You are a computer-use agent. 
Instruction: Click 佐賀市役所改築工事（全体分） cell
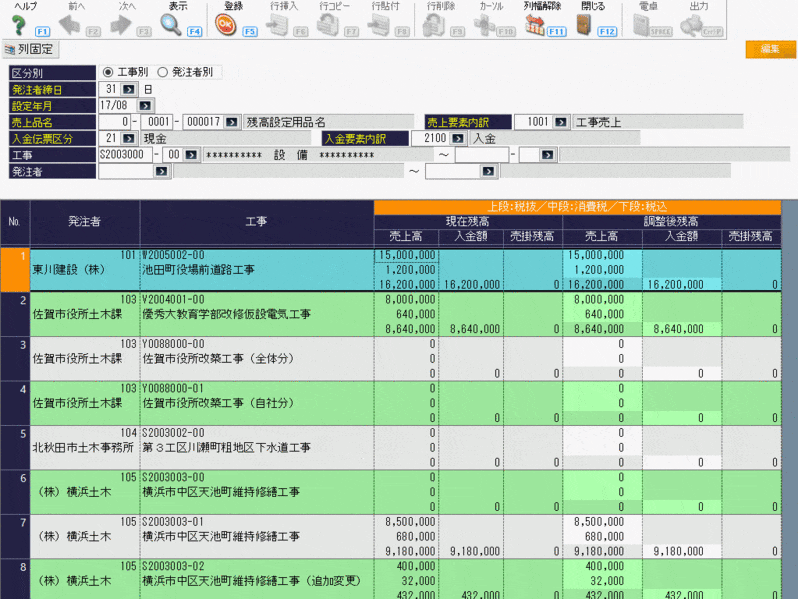click(218, 358)
